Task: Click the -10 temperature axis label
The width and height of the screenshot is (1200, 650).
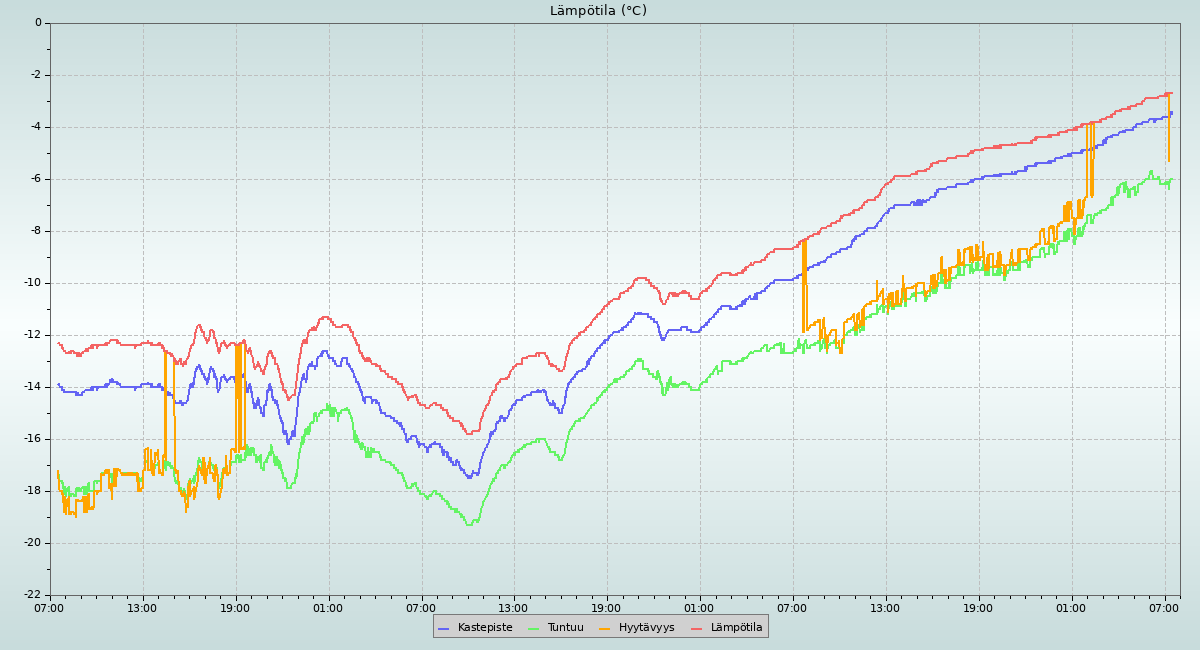Action: pyautogui.click(x=33, y=282)
